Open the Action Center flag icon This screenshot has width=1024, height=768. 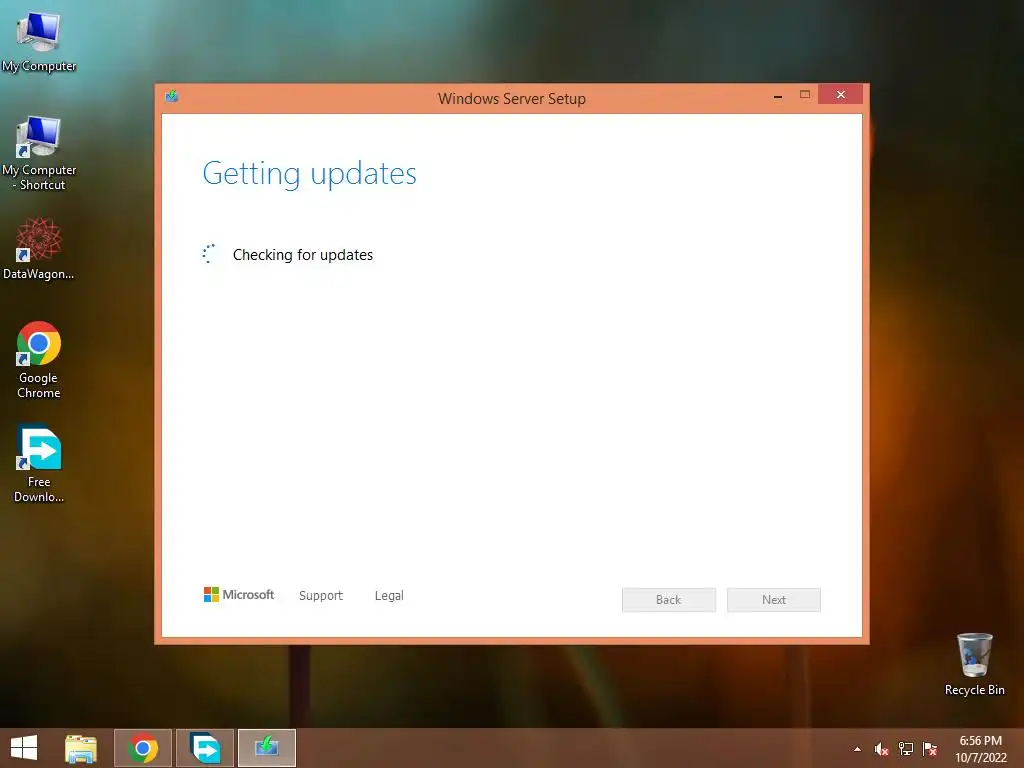[930, 749]
